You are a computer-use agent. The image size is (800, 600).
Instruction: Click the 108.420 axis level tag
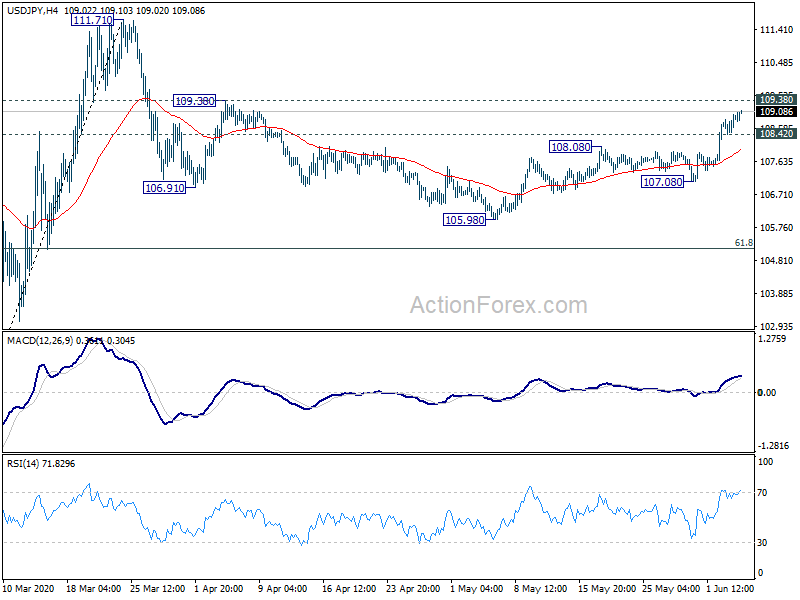point(776,134)
